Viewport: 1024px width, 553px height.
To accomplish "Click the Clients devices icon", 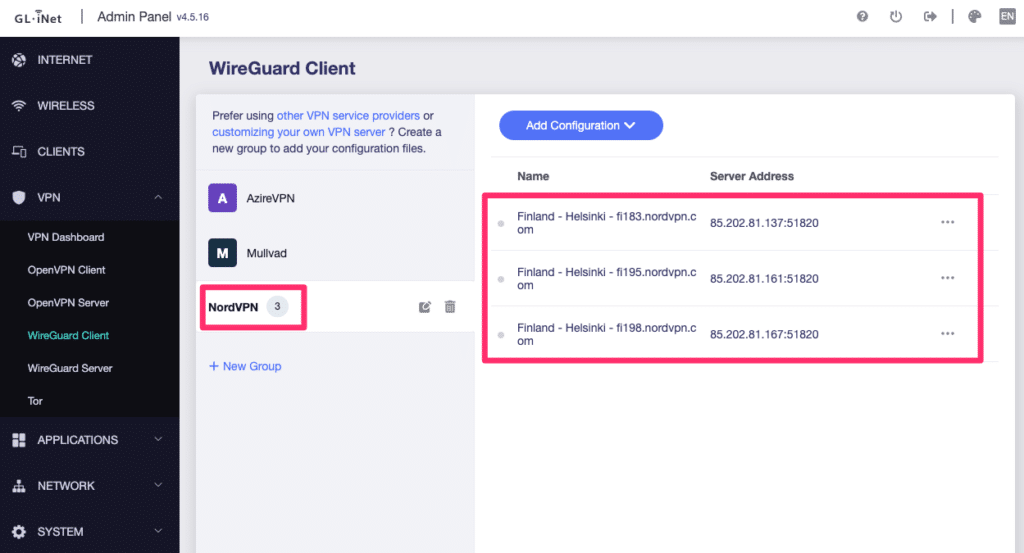I will [19, 151].
